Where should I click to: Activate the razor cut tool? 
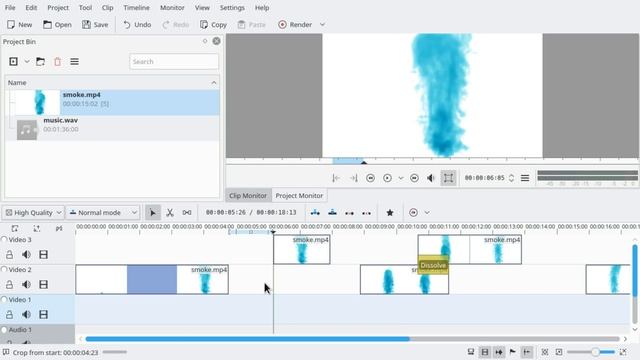click(170, 213)
